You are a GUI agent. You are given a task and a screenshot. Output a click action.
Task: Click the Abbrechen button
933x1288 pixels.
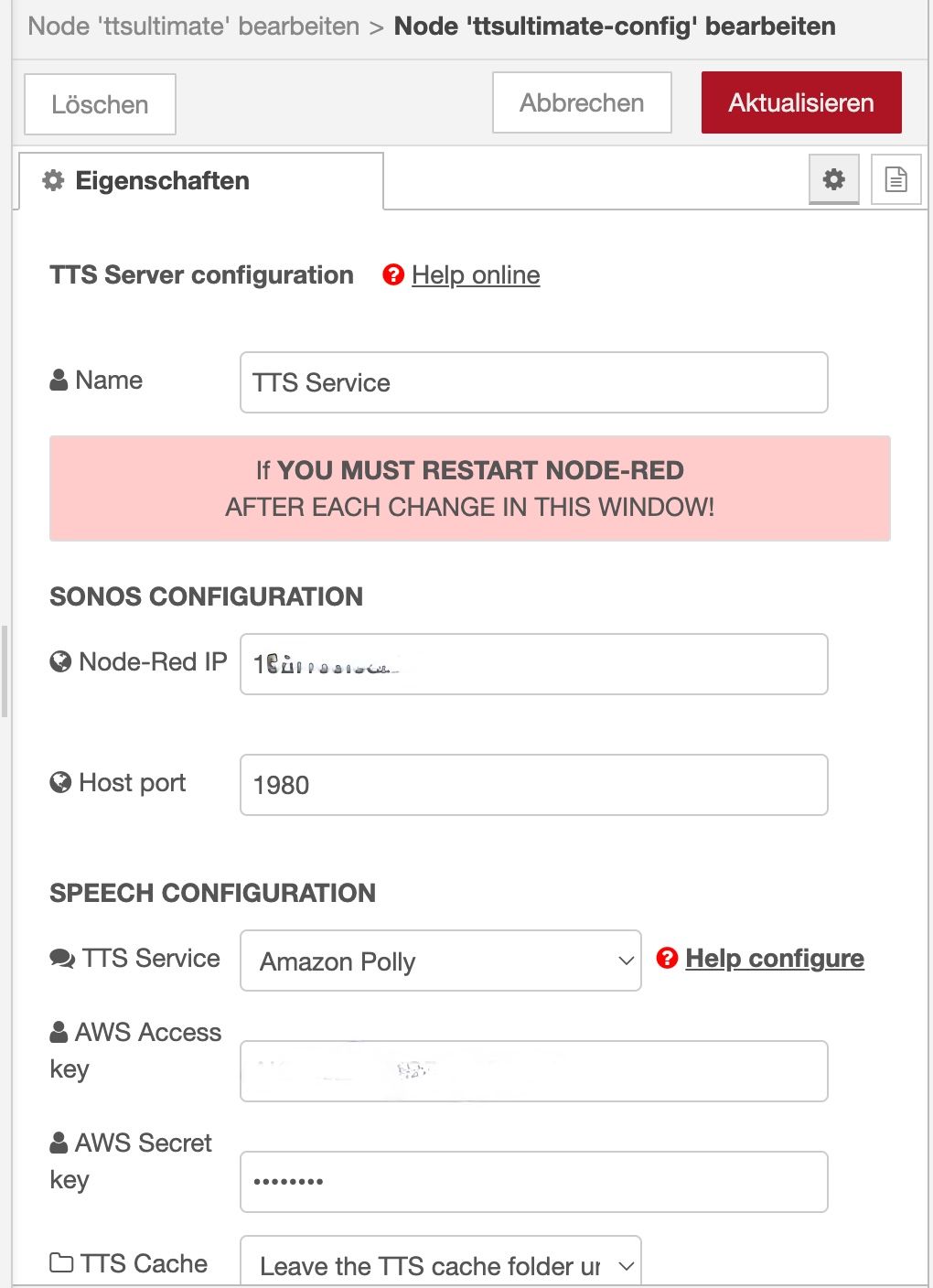(582, 102)
